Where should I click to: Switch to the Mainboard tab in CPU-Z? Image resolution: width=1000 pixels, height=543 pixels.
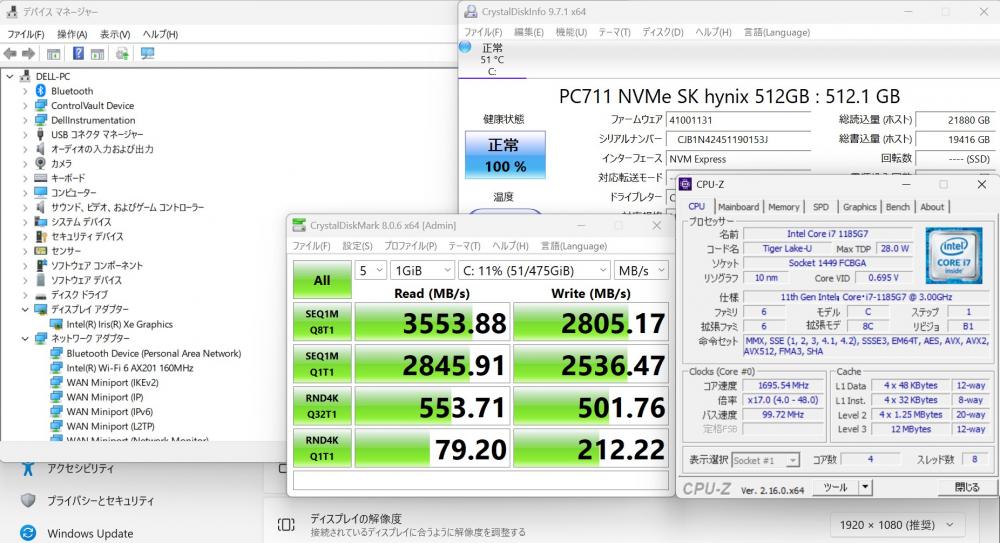pos(738,207)
